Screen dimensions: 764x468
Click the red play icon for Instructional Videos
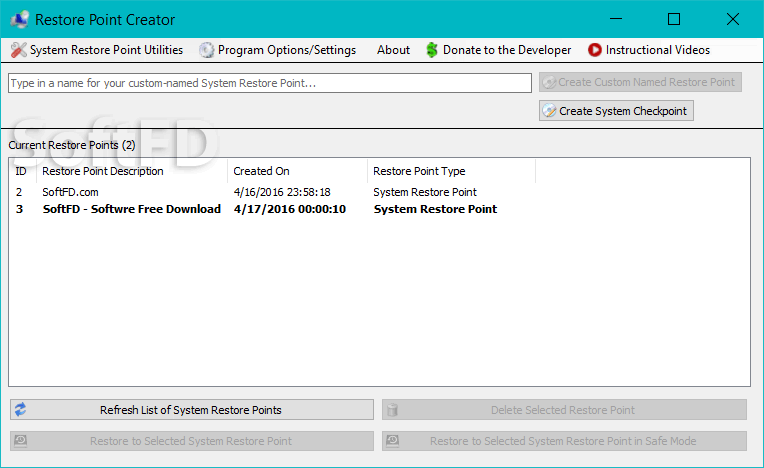click(x=594, y=50)
